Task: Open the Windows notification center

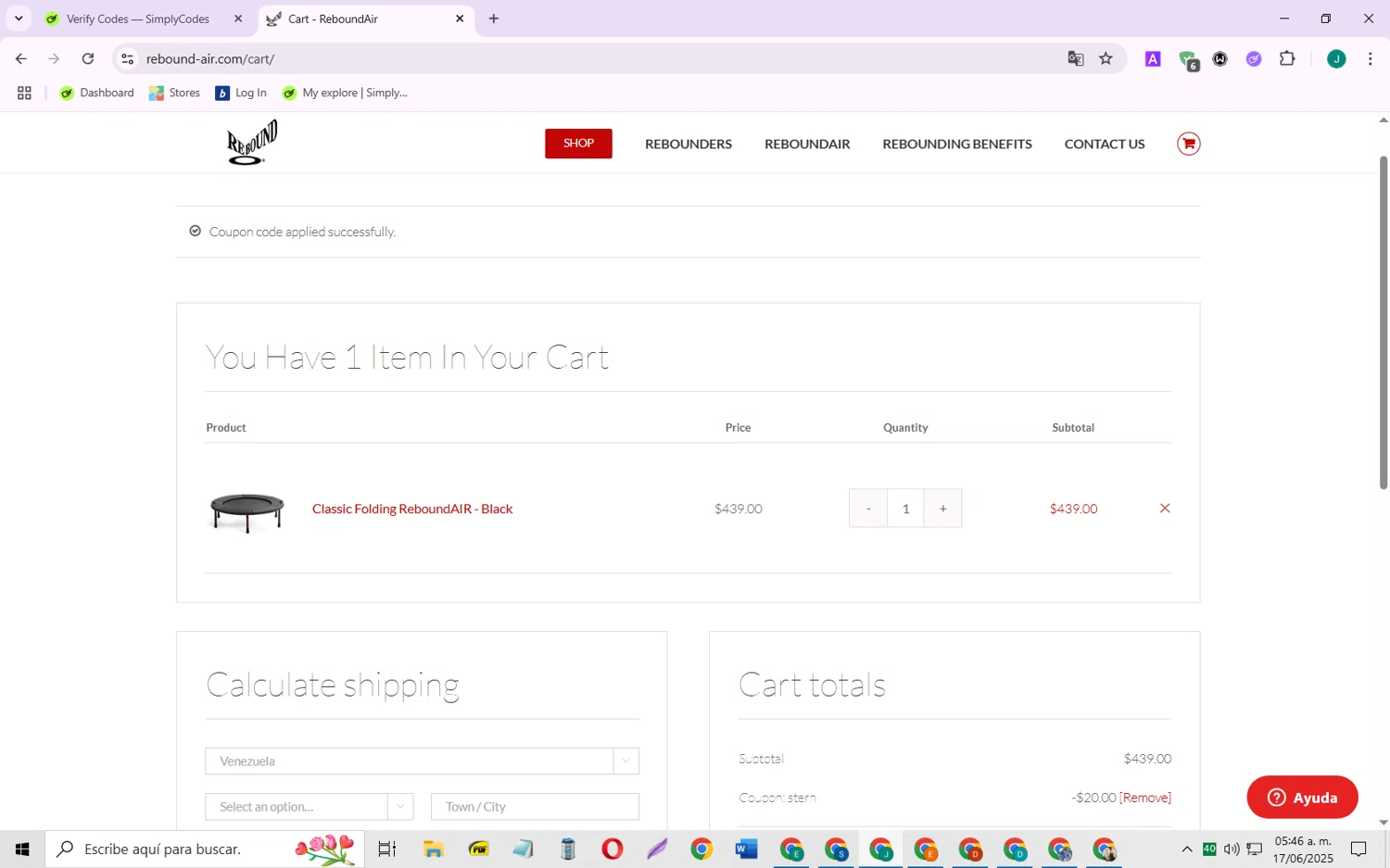Action: [x=1358, y=849]
